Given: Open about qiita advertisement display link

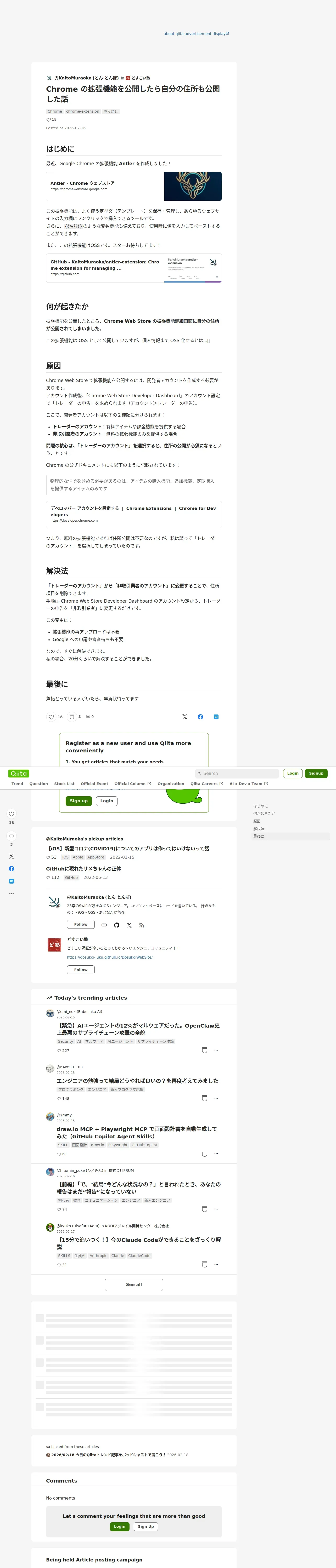Looking at the screenshot, I should tap(196, 33).
